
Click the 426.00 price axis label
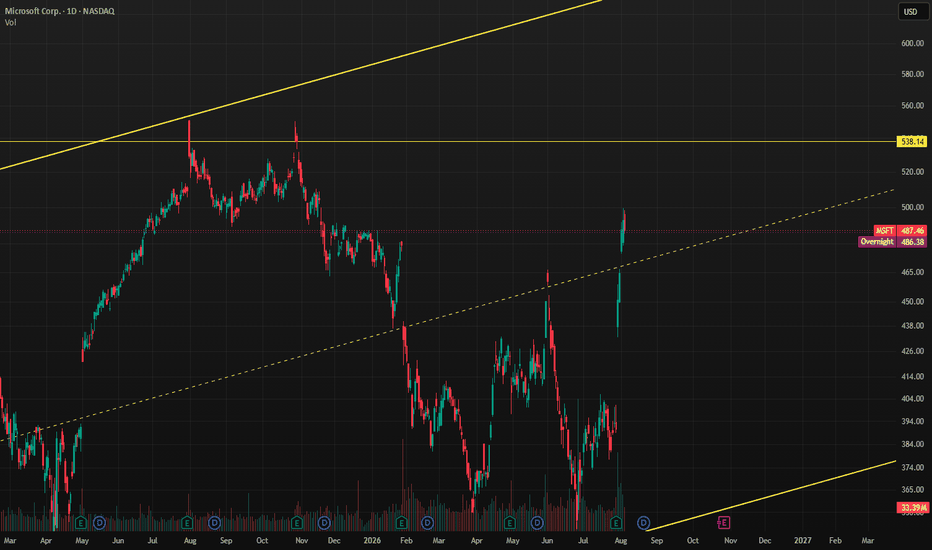coord(912,351)
